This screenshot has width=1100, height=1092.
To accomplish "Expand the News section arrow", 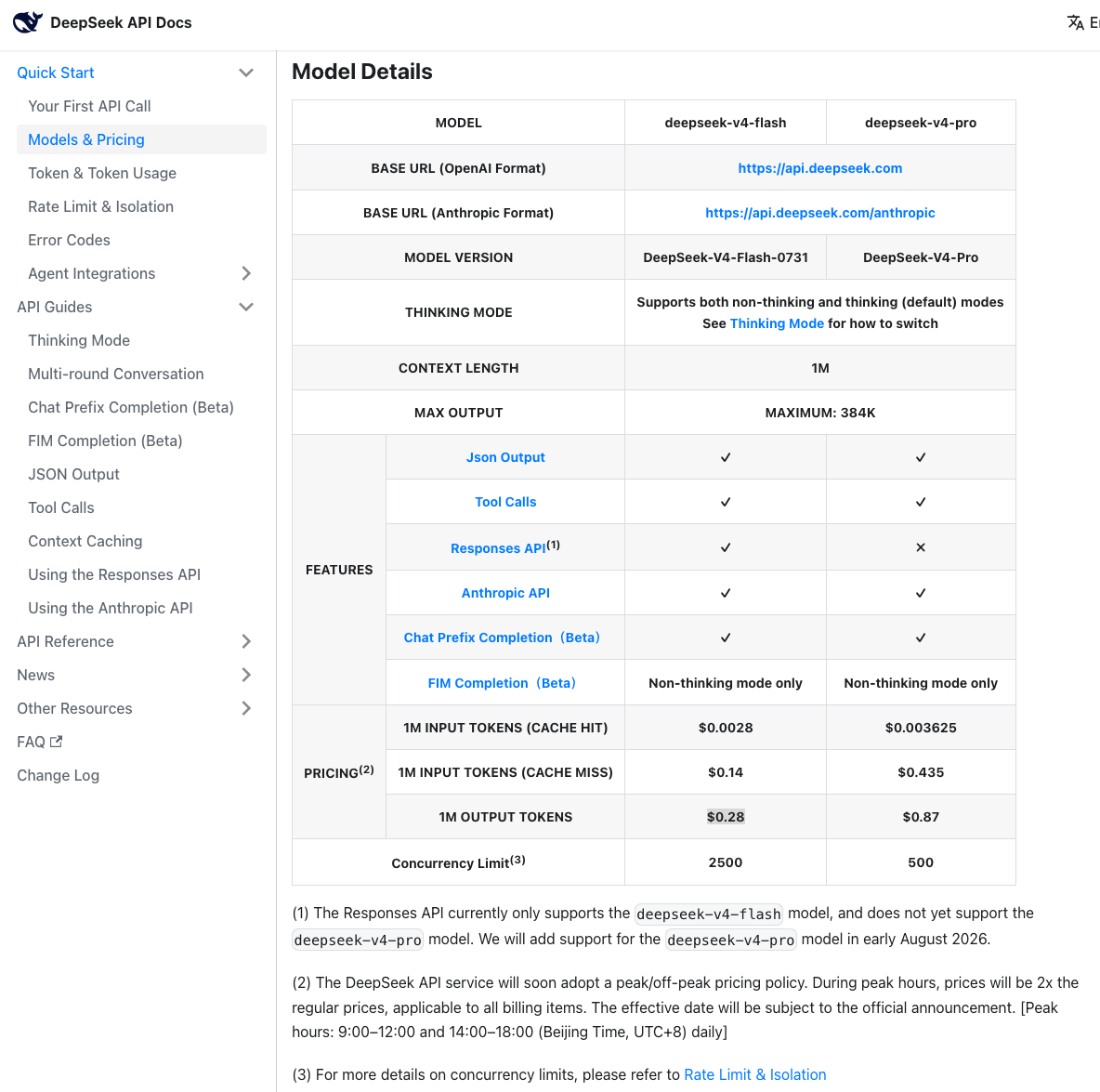I will tap(245, 675).
